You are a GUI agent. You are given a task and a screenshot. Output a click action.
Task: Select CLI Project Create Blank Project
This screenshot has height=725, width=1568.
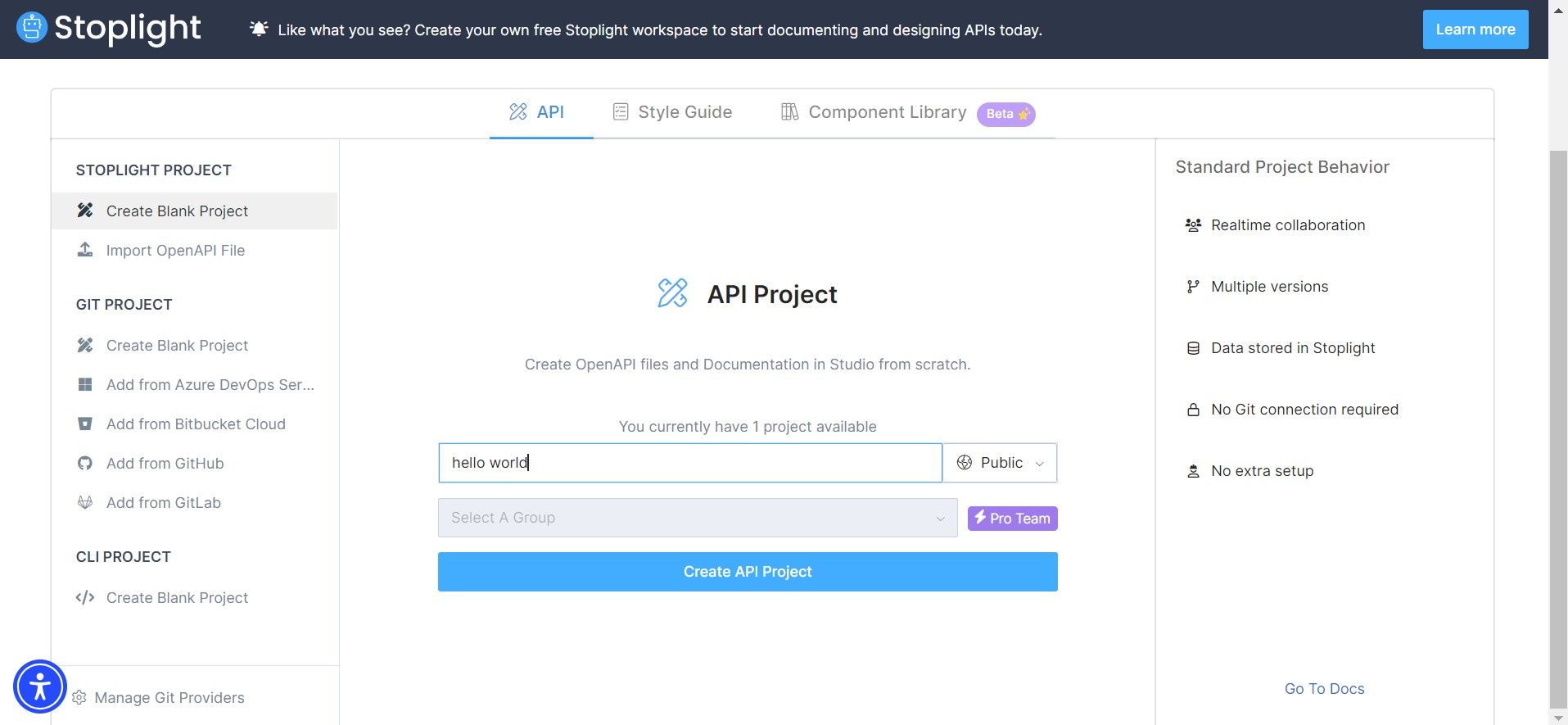(x=194, y=597)
